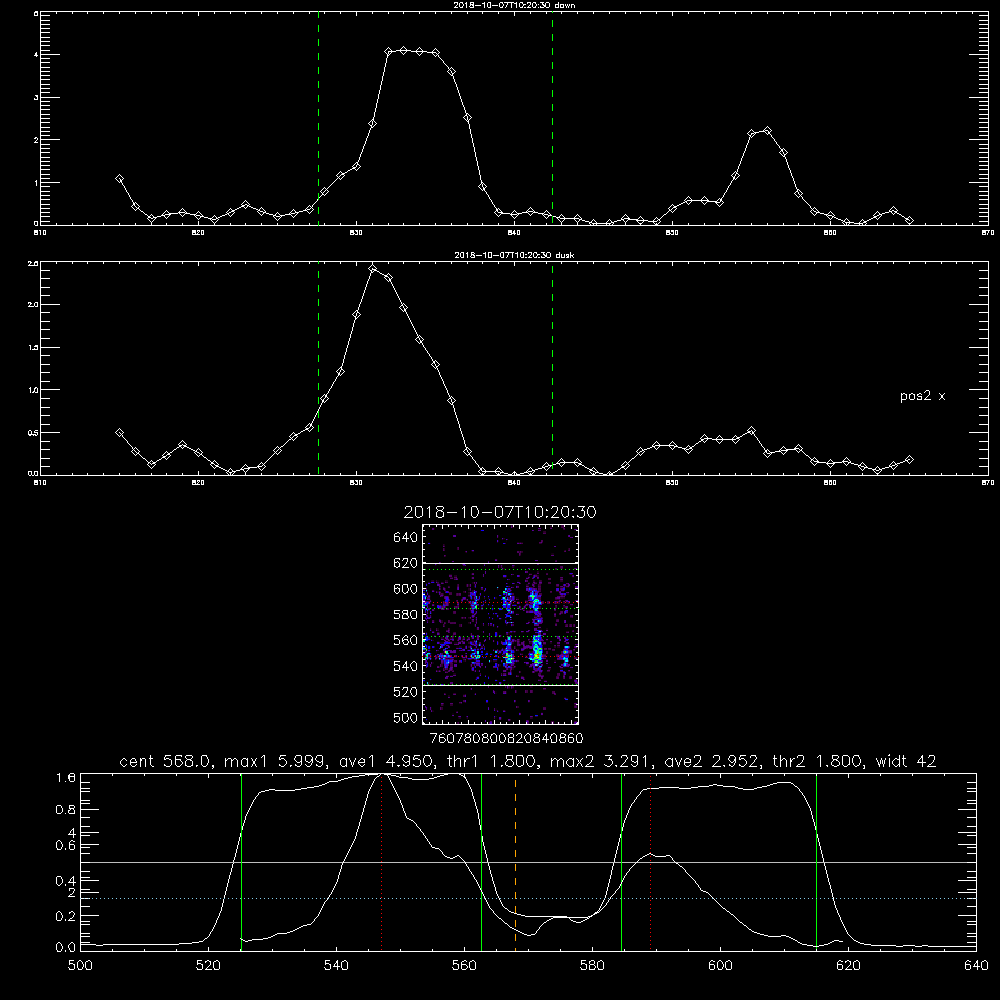Click the dawn plot's second peak marker near 856
Screen dimensions: 1000x1000
click(767, 131)
